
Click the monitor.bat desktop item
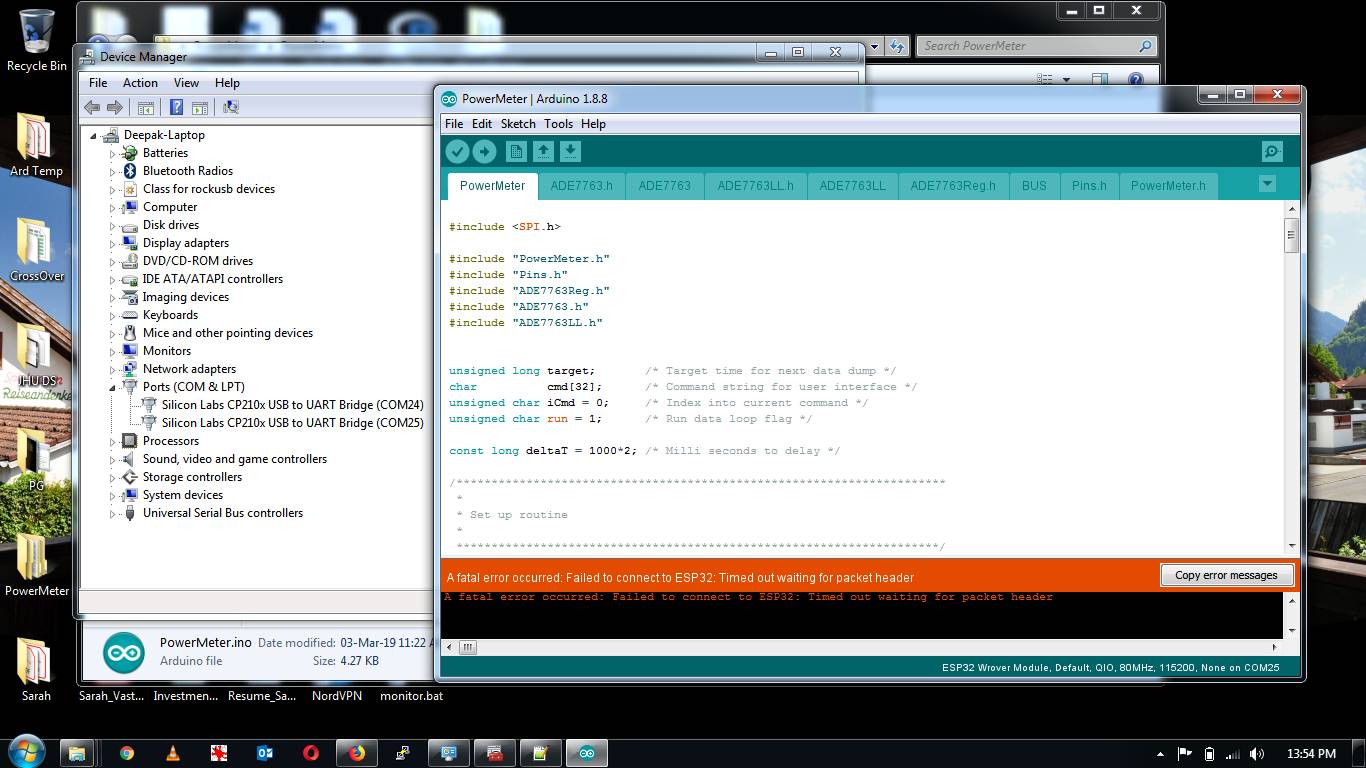point(411,695)
